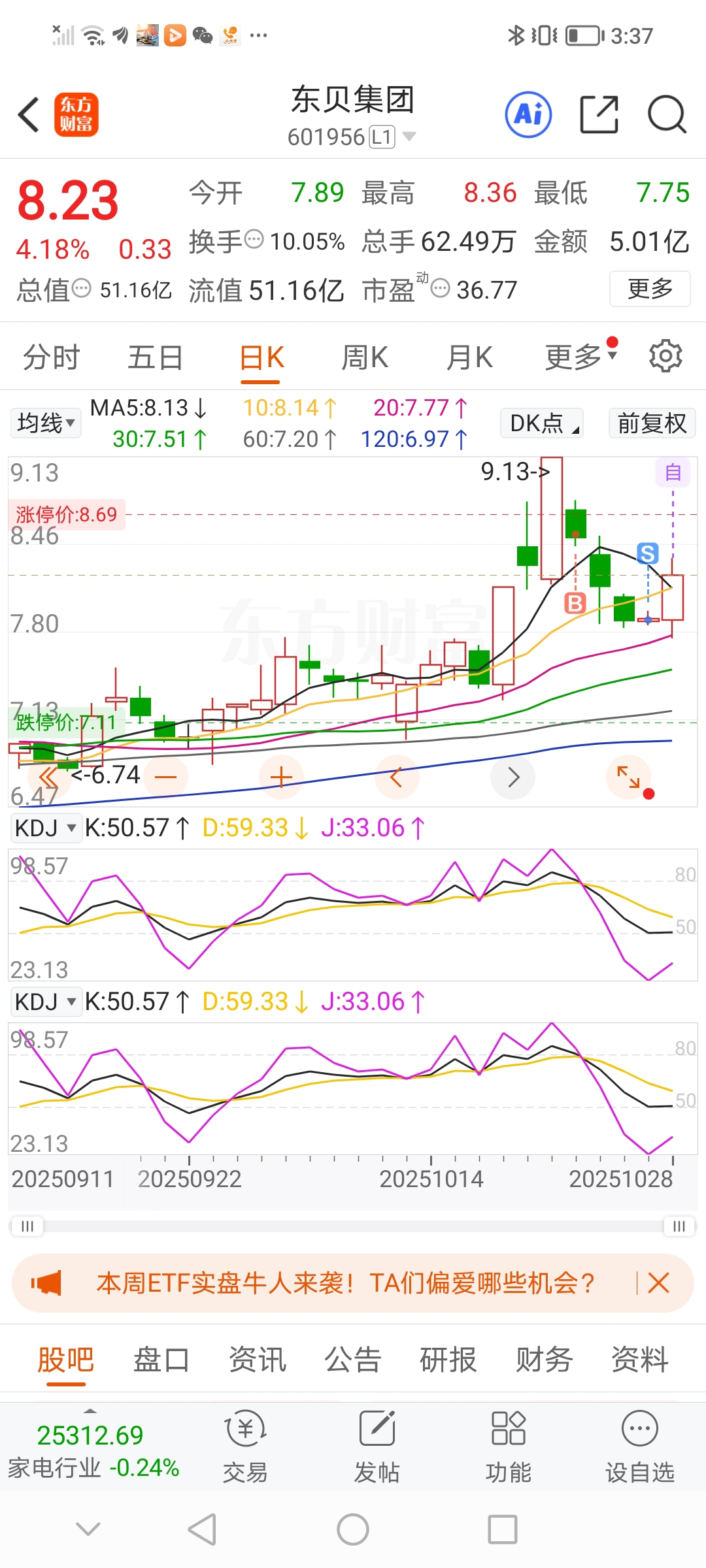The width and height of the screenshot is (706, 1568).
Task: Expand chart to fullscreen icon
Action: click(629, 777)
